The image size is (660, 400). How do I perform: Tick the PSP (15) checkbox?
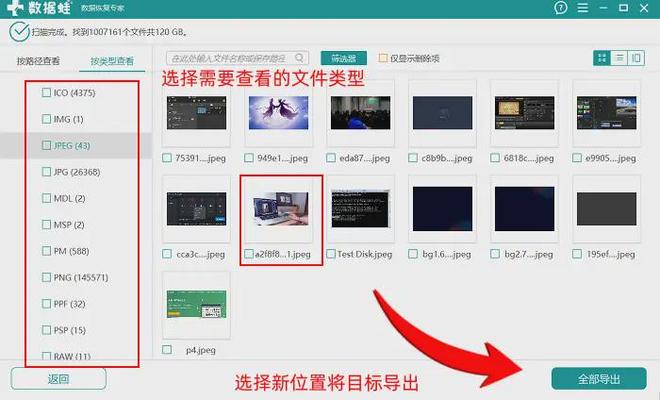tap(46, 330)
